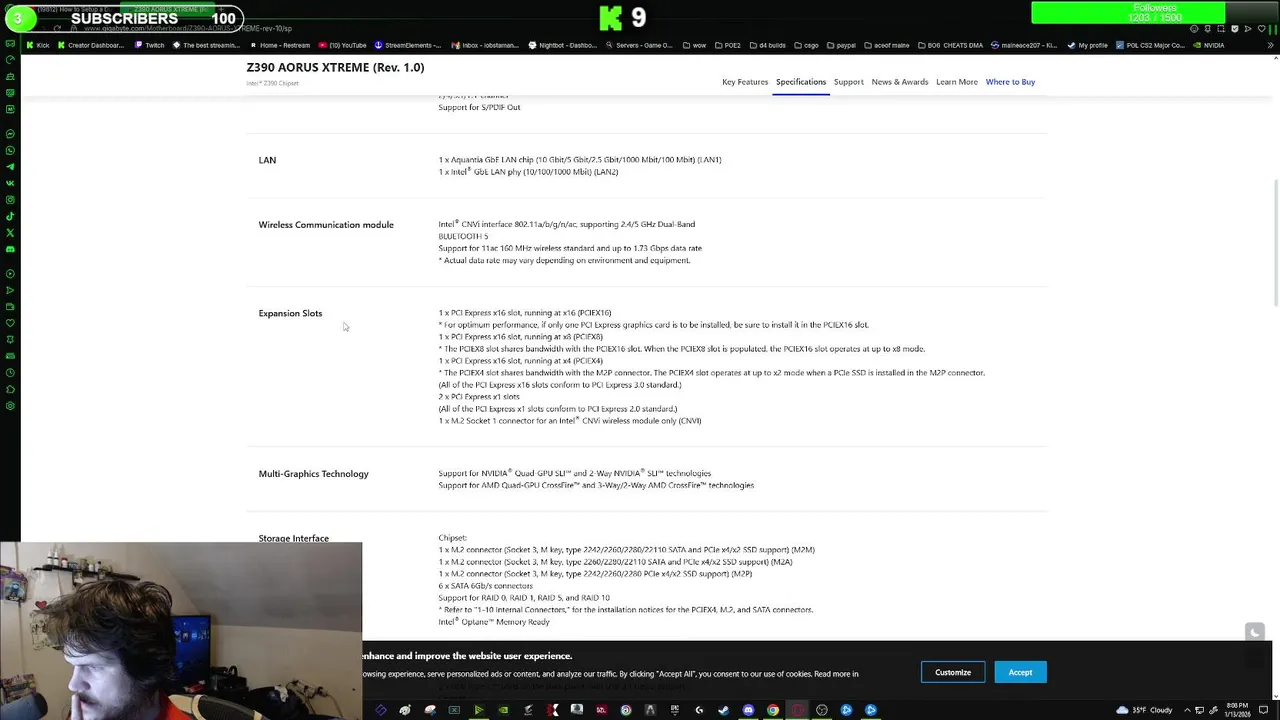Viewport: 1280px width, 720px height.
Task: Select the Specifications tab
Action: (x=801, y=82)
